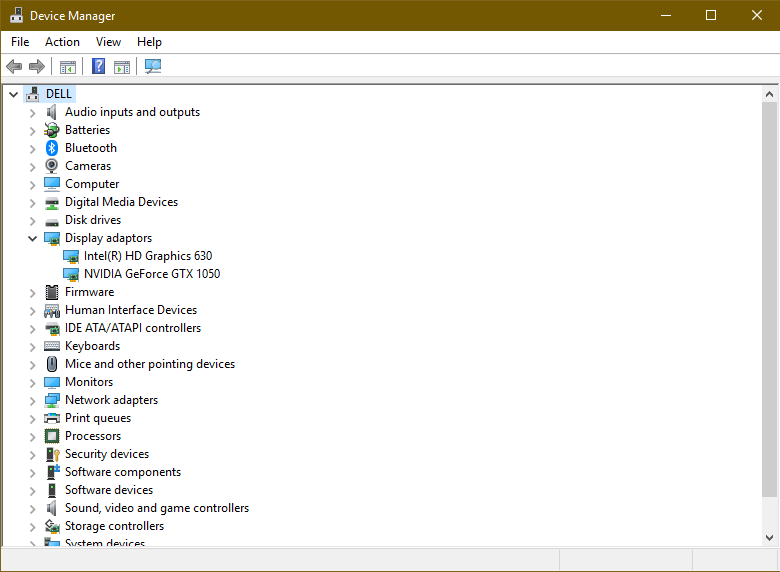
Task: Click the Computer monitor icon
Action: coord(52,184)
